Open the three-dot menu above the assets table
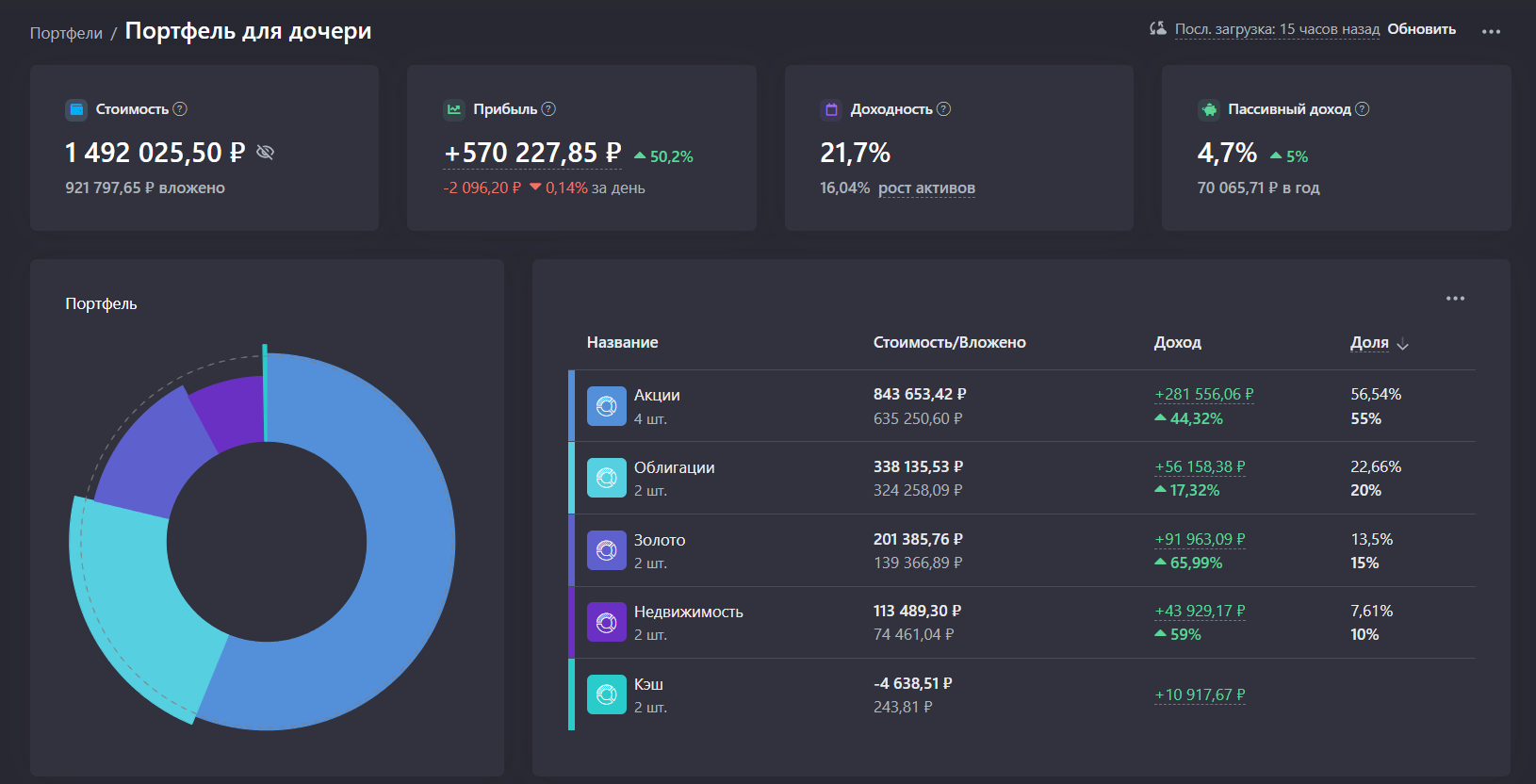 coord(1455,299)
